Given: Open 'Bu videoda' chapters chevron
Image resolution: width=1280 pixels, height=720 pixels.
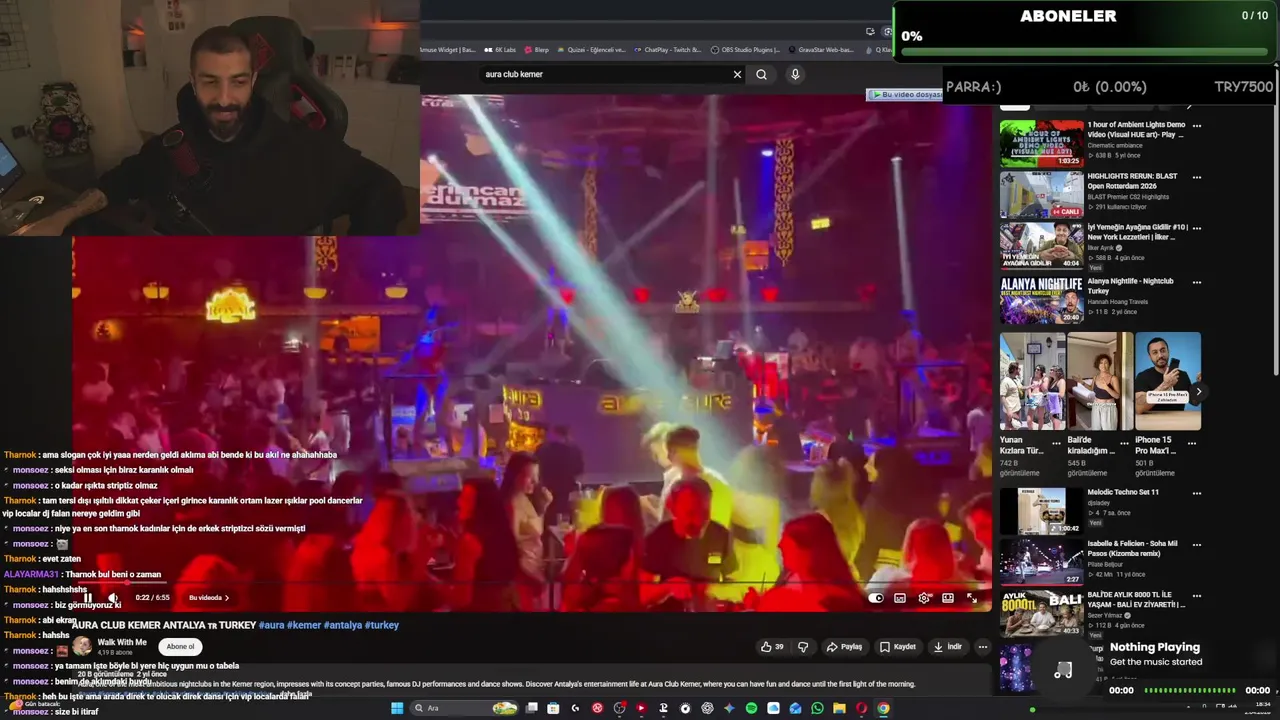Looking at the screenshot, I should (x=209, y=598).
